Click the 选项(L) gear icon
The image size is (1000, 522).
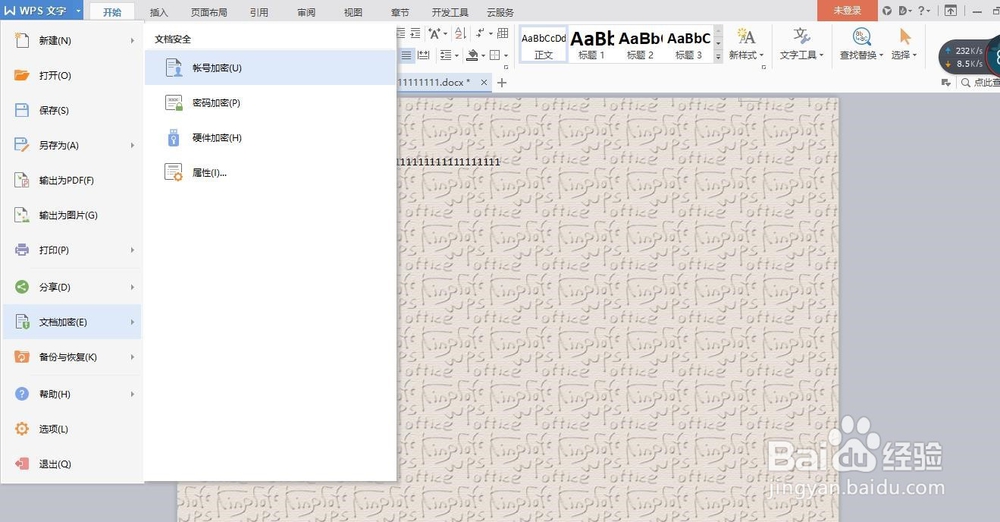click(22, 429)
